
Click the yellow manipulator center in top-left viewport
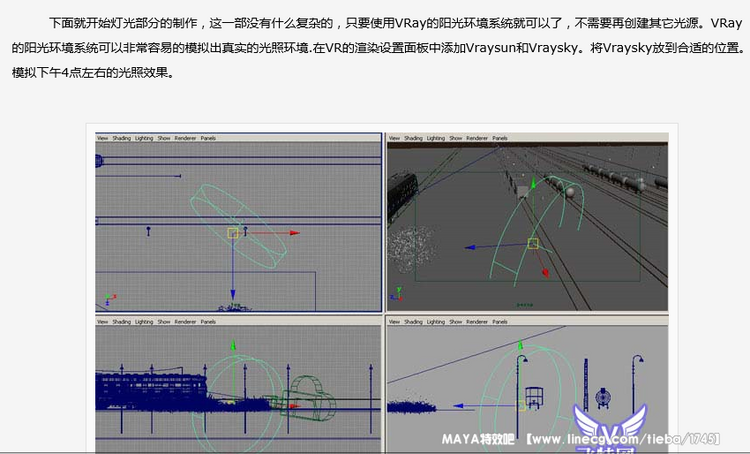coord(232,232)
